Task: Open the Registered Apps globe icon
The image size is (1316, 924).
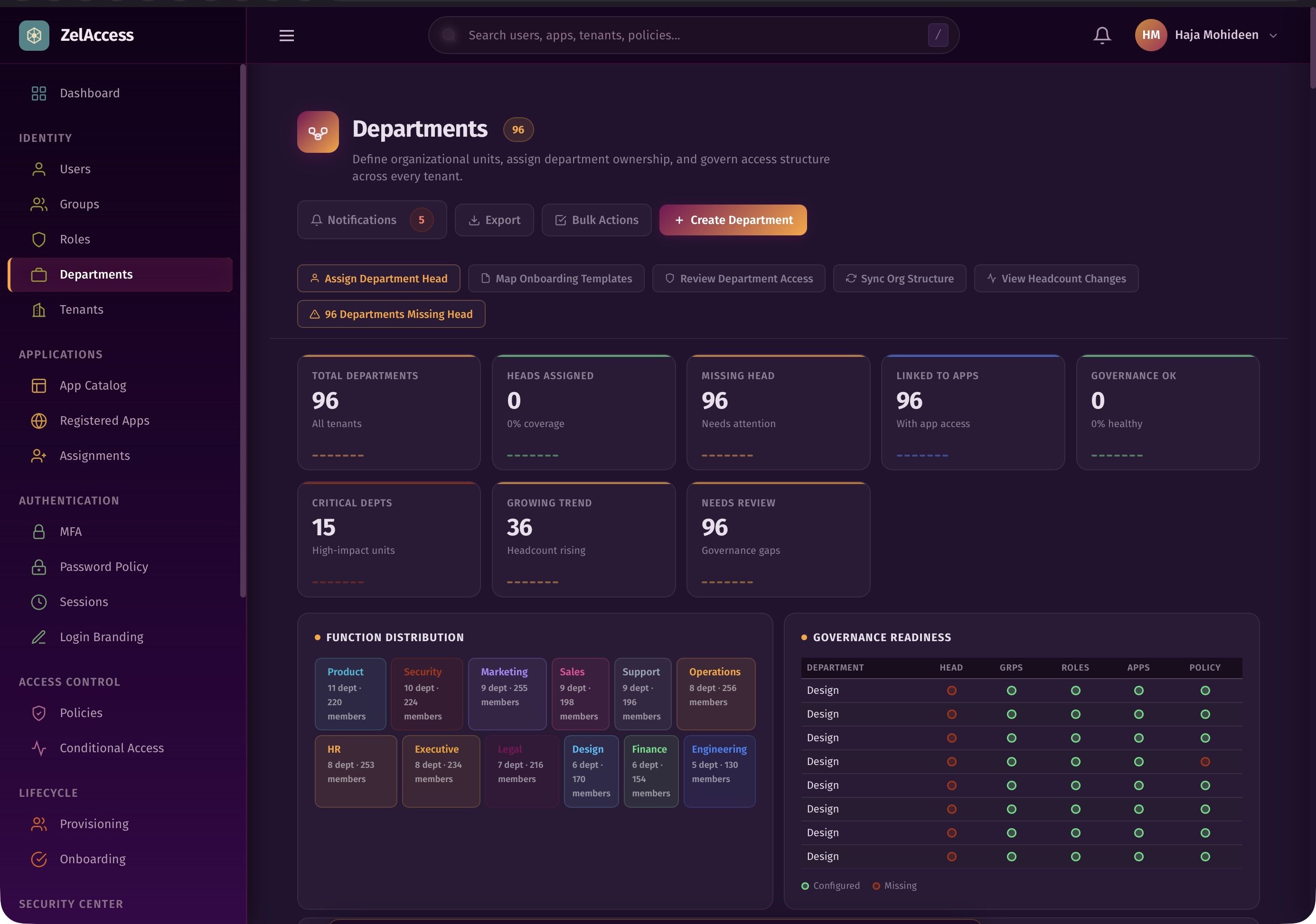Action: click(x=38, y=420)
